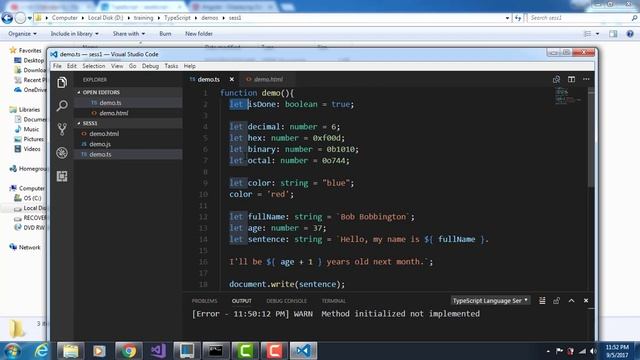Open the Explorer view in activity bar
The width and height of the screenshot is (640, 360).
62,83
